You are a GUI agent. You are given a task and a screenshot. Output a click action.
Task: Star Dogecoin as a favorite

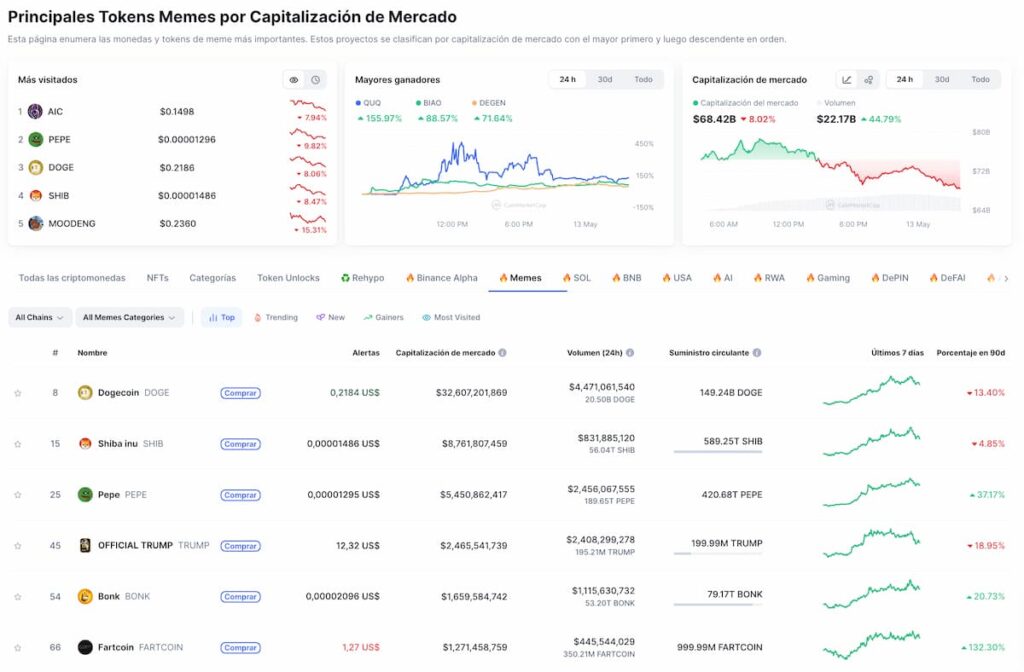pos(18,393)
